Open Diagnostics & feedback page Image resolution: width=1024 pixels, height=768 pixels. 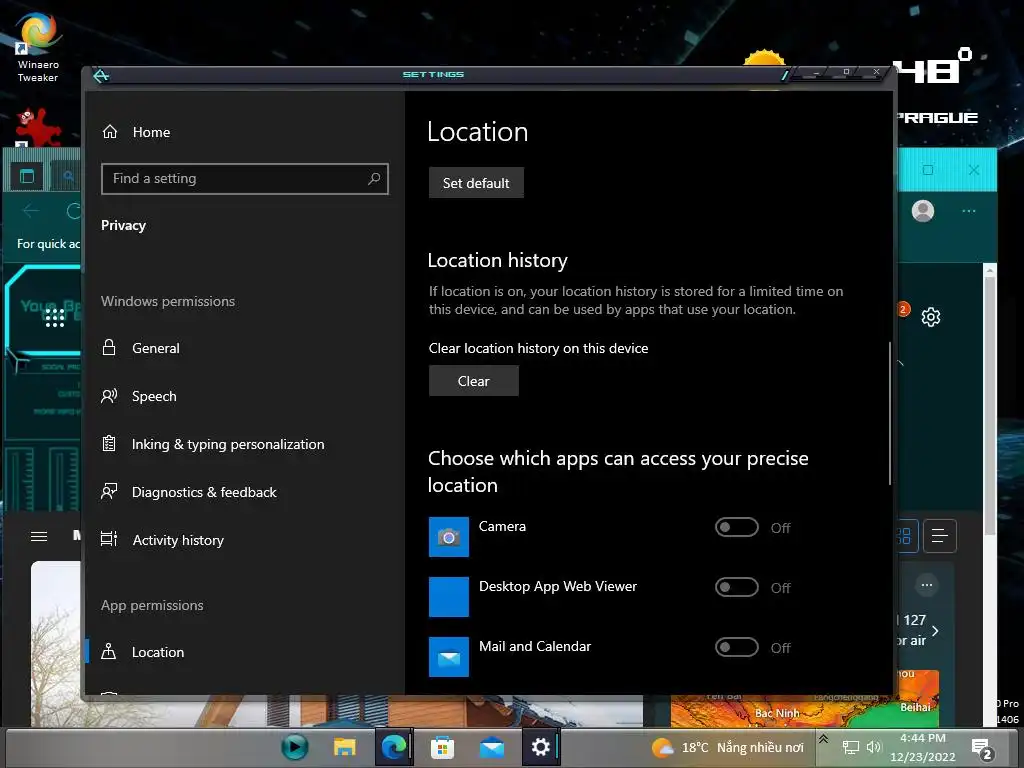coord(189,492)
